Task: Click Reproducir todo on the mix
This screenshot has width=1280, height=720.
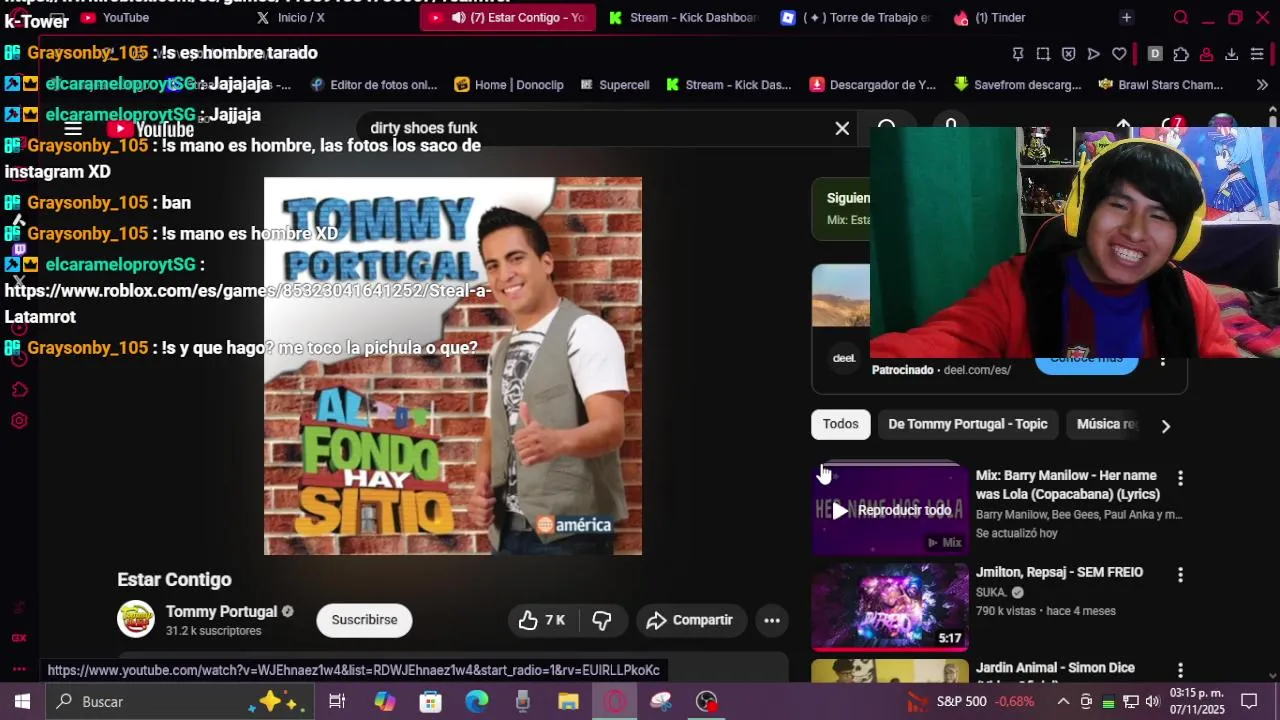Action: (891, 510)
